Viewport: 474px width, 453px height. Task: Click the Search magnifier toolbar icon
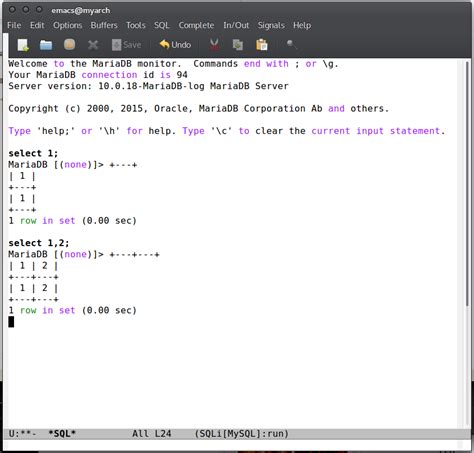tap(291, 44)
